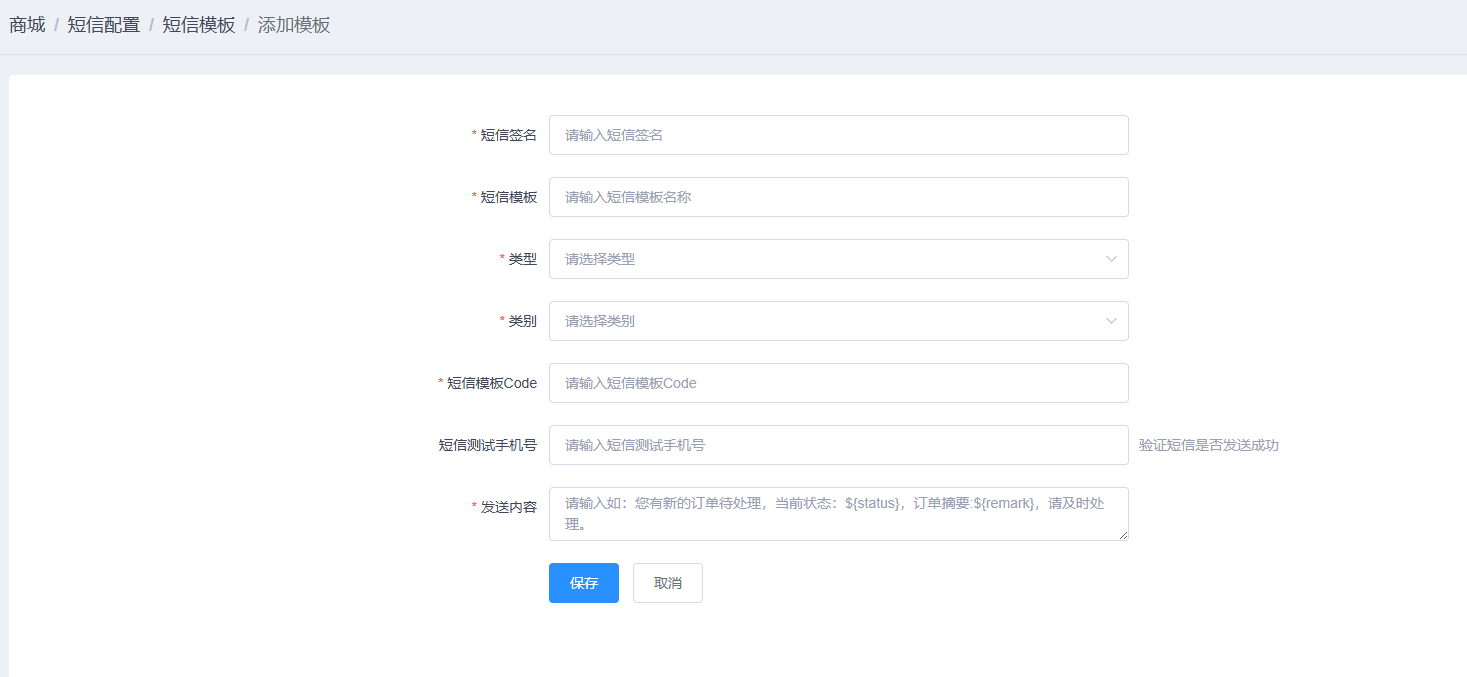Screen dimensions: 1467x677
Task: Click the 添加模板 breadcrumb label
Action: point(294,25)
